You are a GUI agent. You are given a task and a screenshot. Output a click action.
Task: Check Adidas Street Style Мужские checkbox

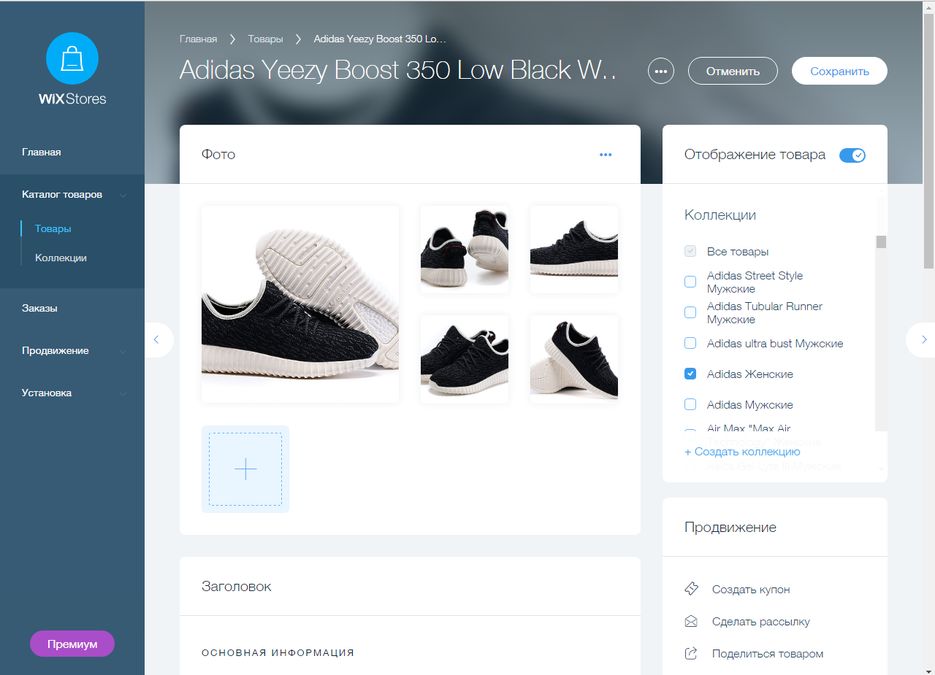690,281
